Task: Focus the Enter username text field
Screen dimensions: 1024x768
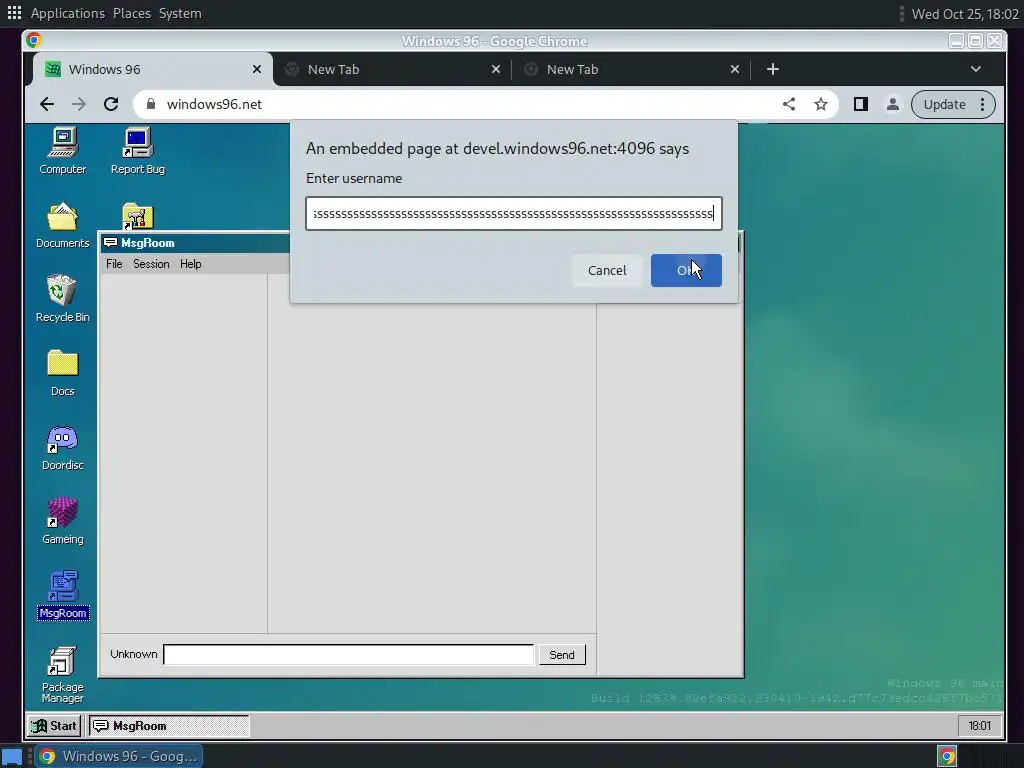Action: pyautogui.click(x=514, y=214)
